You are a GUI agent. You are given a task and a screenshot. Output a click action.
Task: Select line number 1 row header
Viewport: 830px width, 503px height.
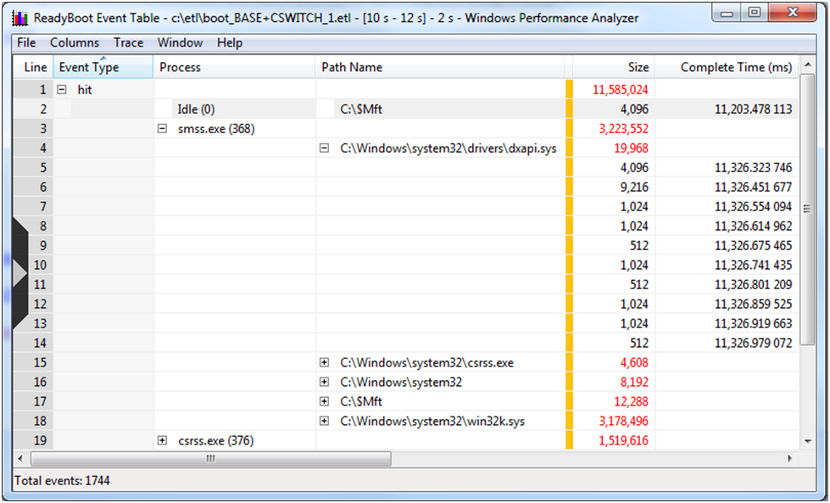pos(33,89)
